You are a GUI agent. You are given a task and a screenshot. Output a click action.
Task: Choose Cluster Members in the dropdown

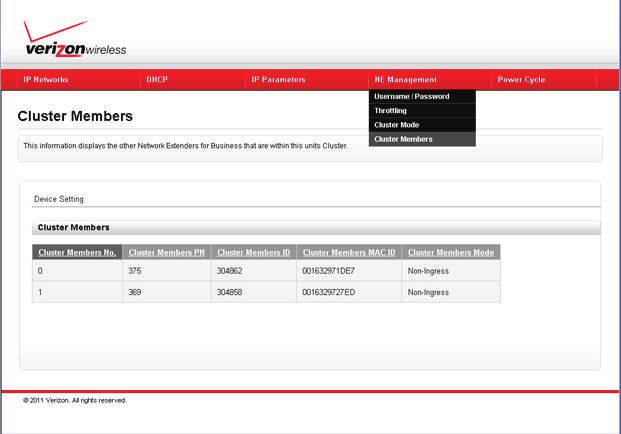422,139
